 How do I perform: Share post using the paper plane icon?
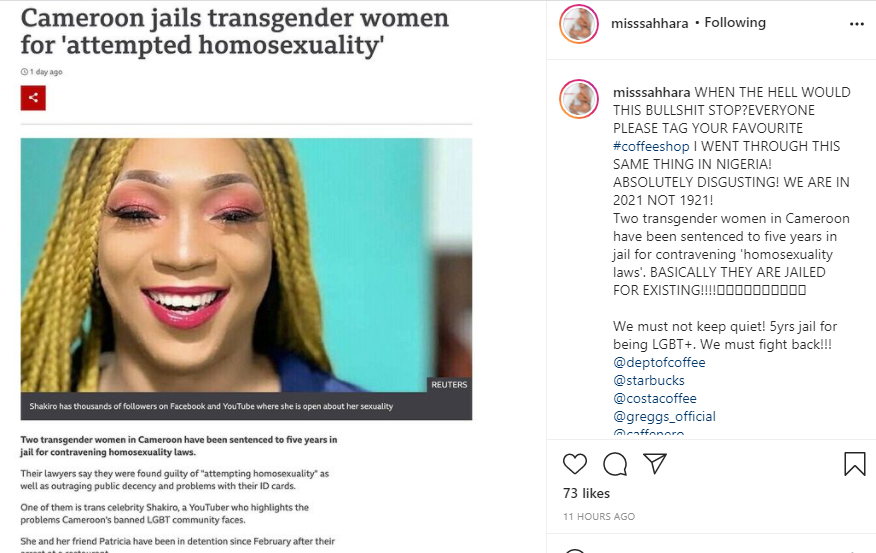point(655,463)
